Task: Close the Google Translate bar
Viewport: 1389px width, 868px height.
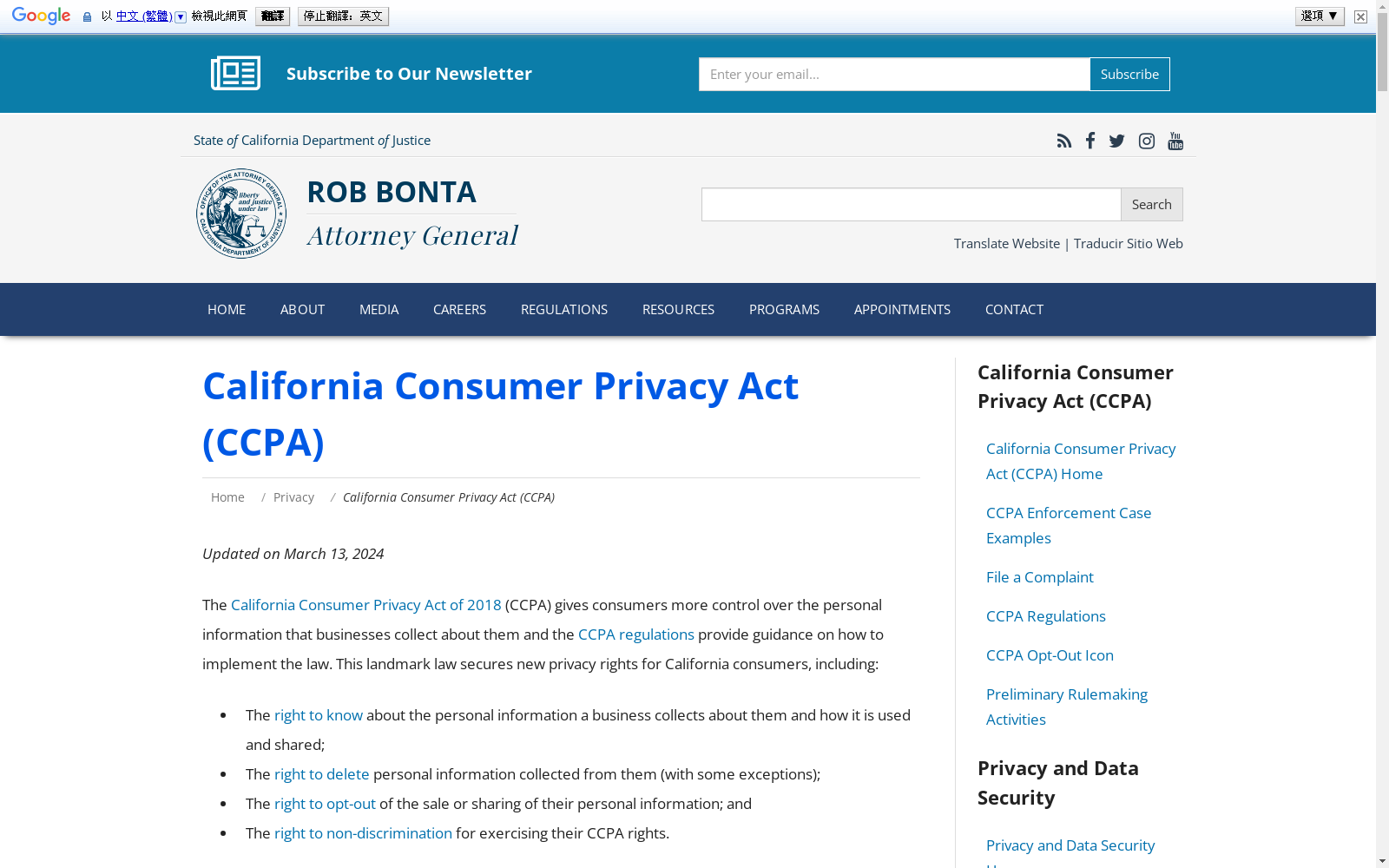Action: [x=1360, y=16]
